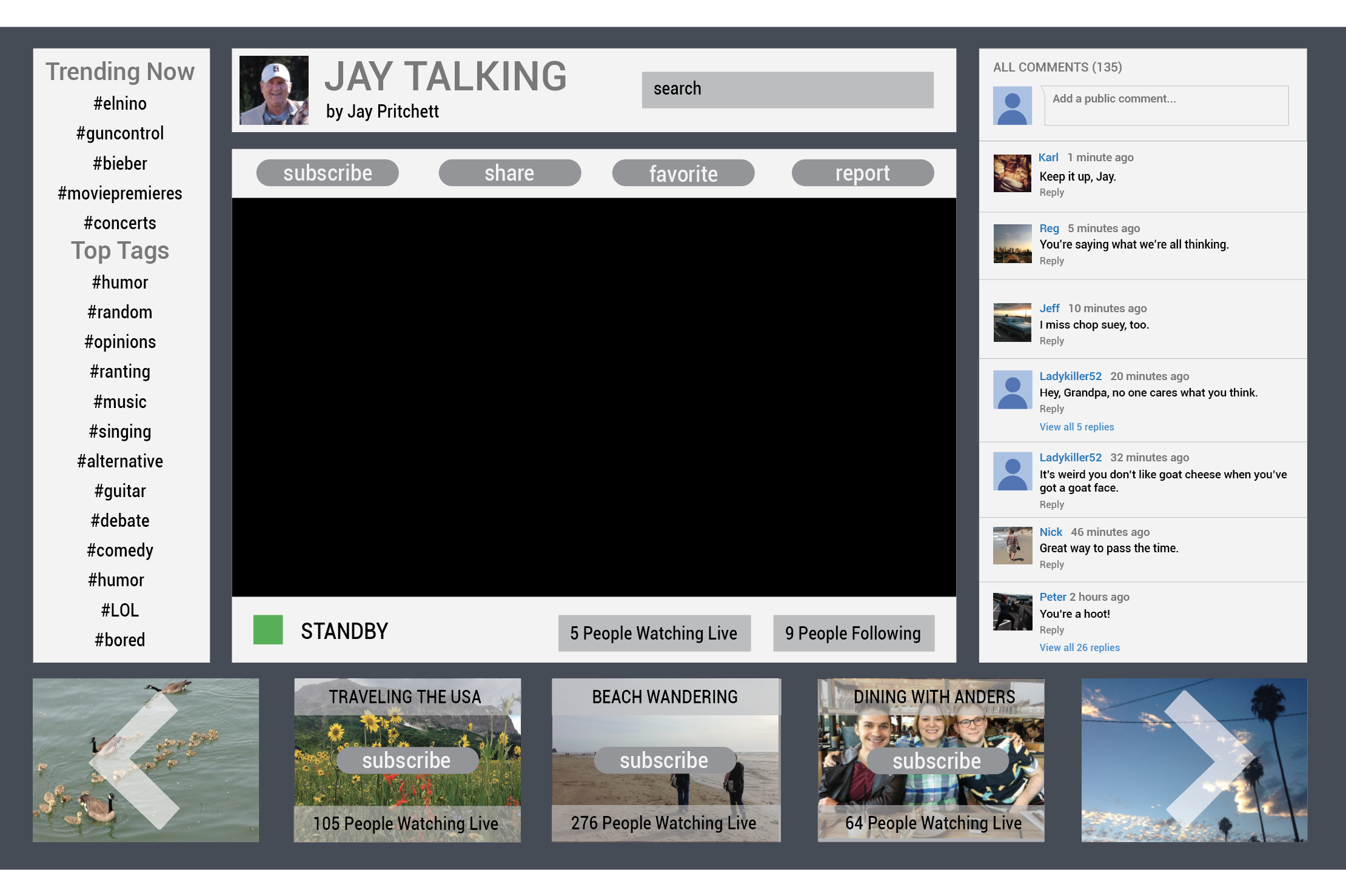Open Dining With Anders thumbnail title
Screen dimensions: 1346x896
coord(934,697)
